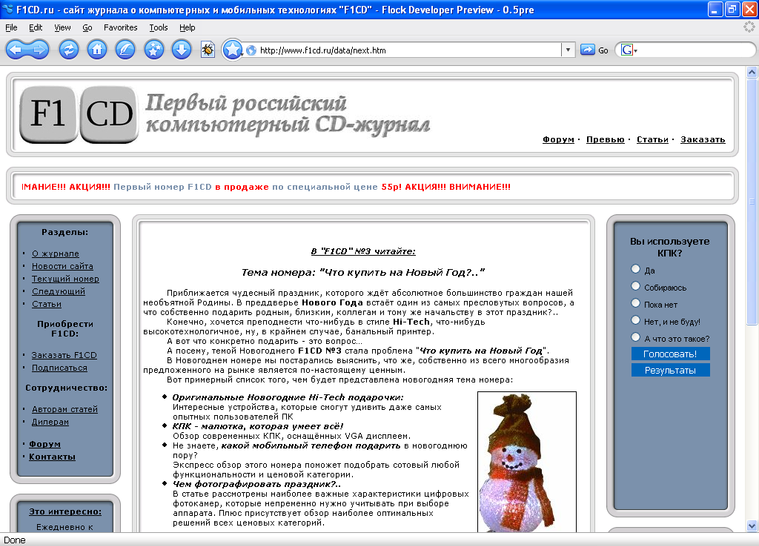Screen dimensions: 759x546
Task: Reload the page with the refresh icon
Action: coord(69,49)
